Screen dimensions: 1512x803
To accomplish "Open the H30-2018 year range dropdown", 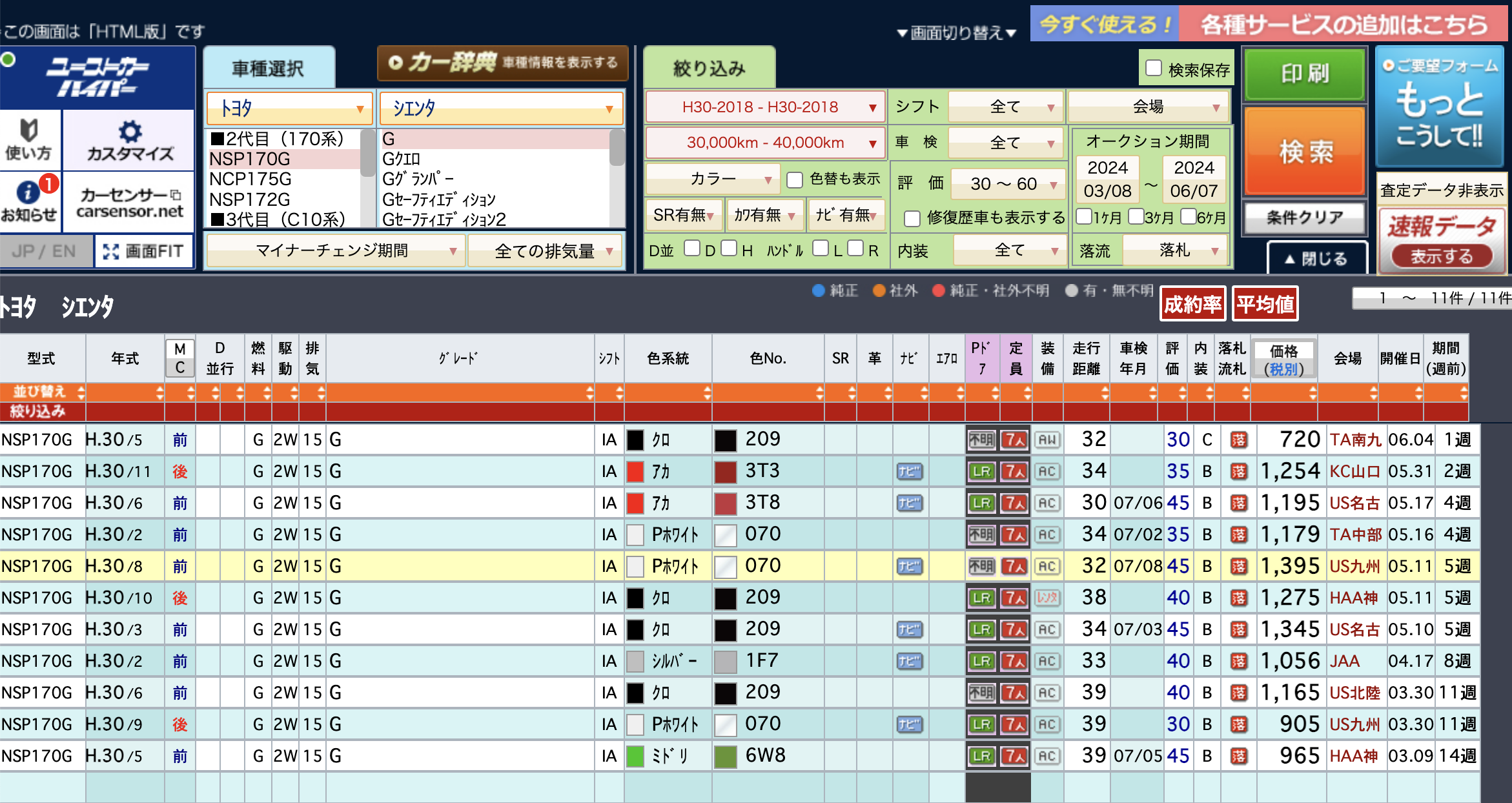I will [x=765, y=107].
